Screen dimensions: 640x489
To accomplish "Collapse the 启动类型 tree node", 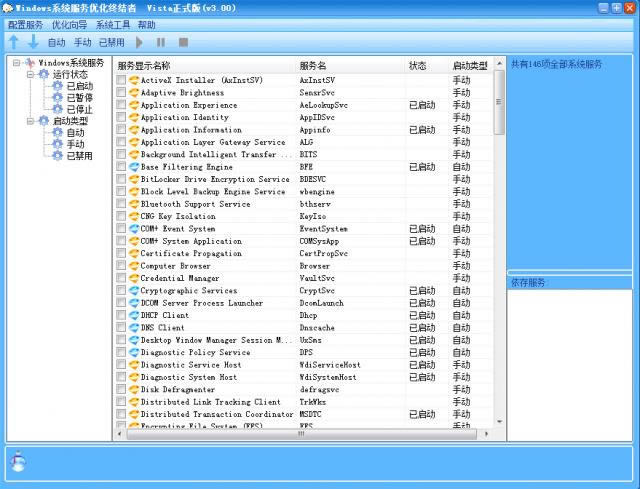I will click(x=31, y=121).
